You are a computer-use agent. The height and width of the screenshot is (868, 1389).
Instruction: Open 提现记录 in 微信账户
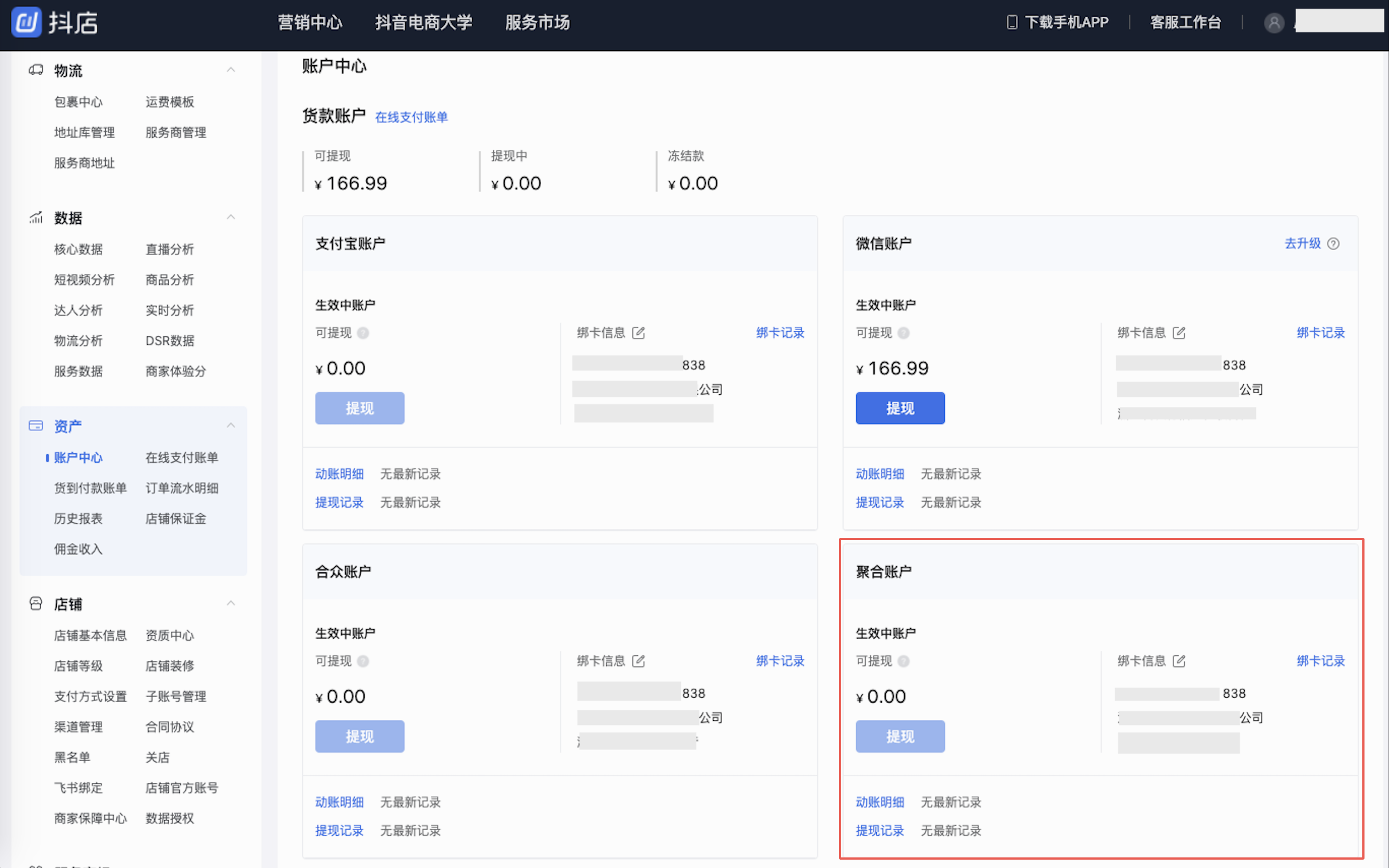pyautogui.click(x=880, y=503)
